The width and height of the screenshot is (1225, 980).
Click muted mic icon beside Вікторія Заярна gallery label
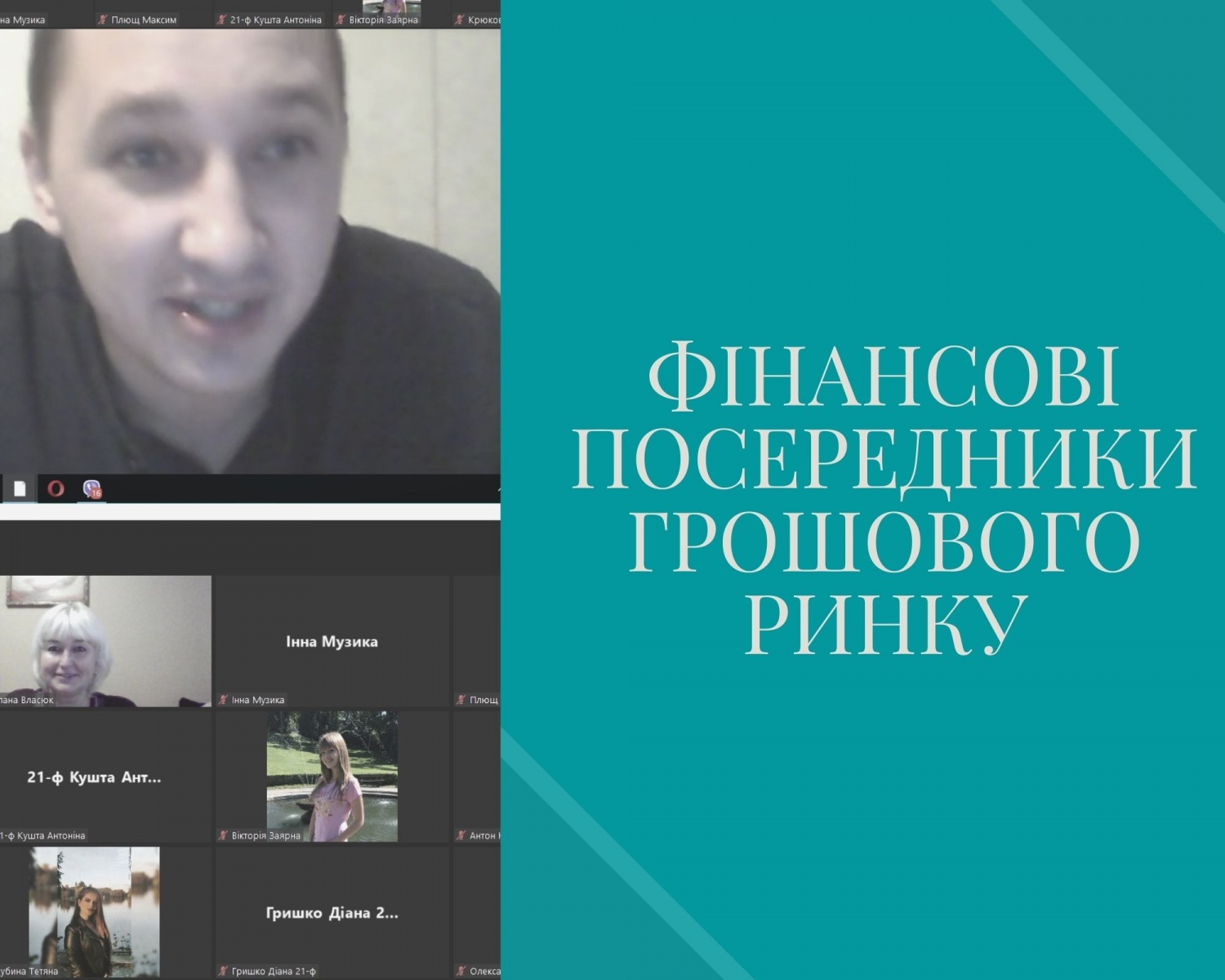(223, 835)
